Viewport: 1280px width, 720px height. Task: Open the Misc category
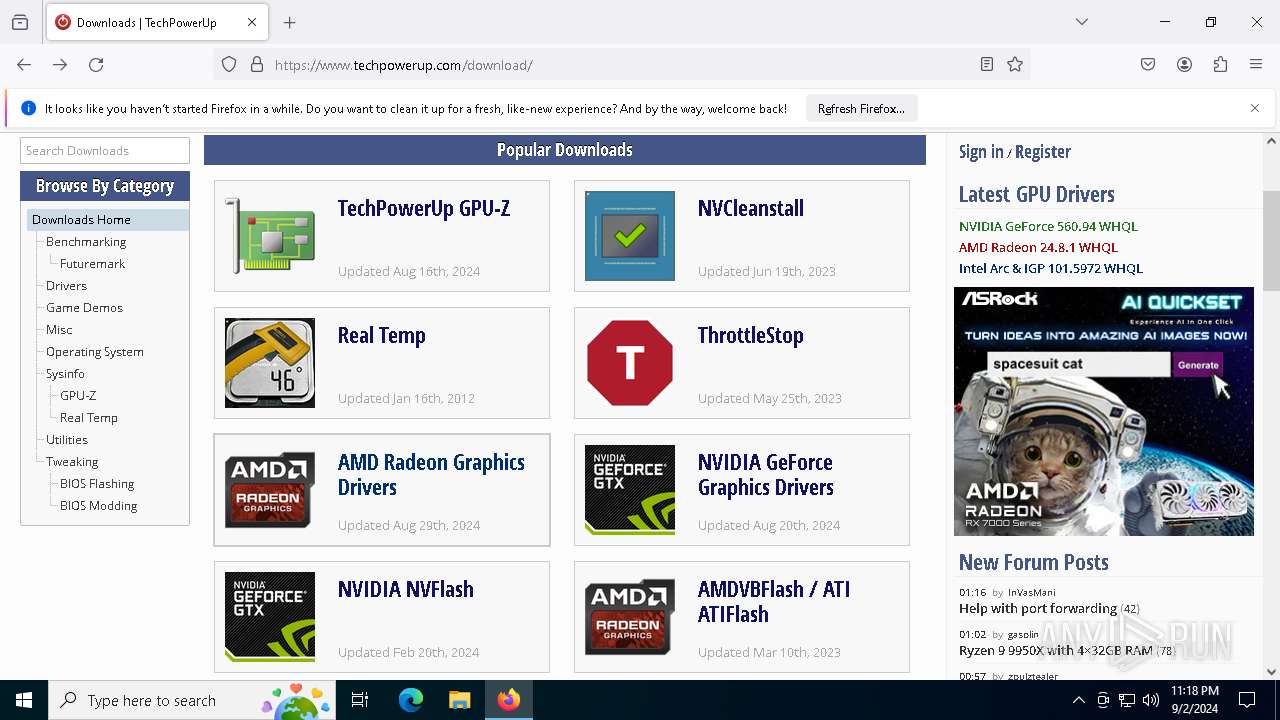pos(59,330)
